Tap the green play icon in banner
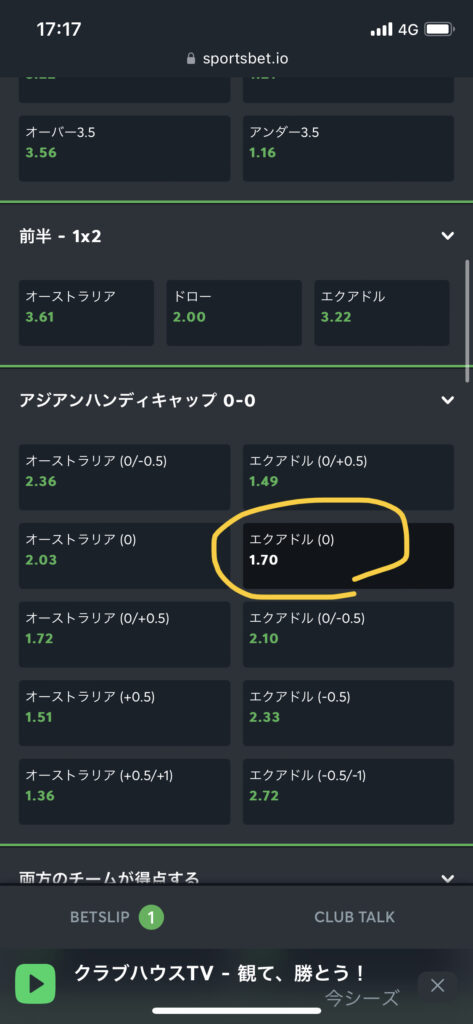 35,984
